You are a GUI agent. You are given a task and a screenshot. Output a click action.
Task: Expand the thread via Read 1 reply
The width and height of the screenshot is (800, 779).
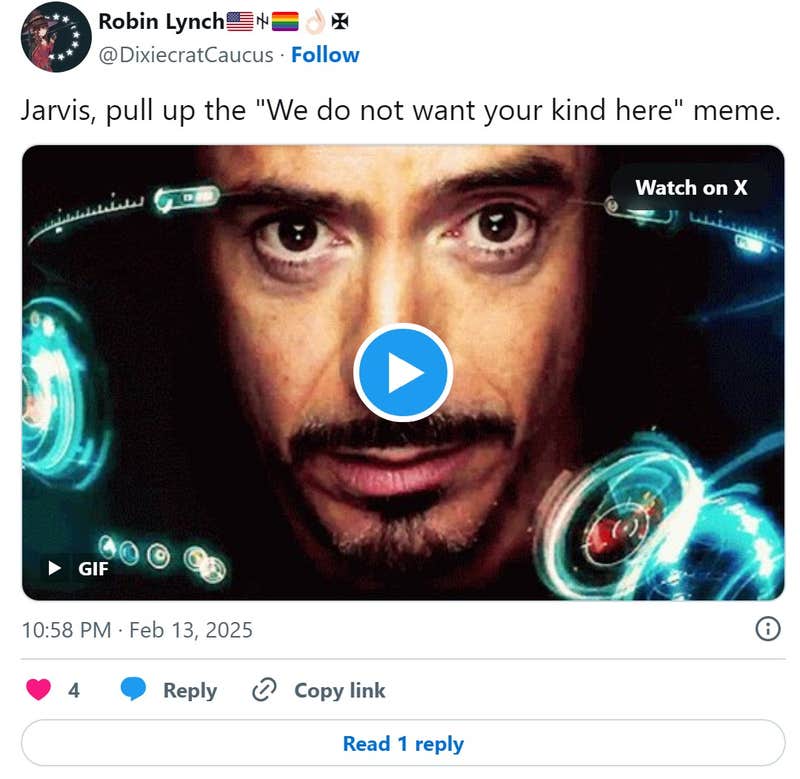(x=402, y=744)
